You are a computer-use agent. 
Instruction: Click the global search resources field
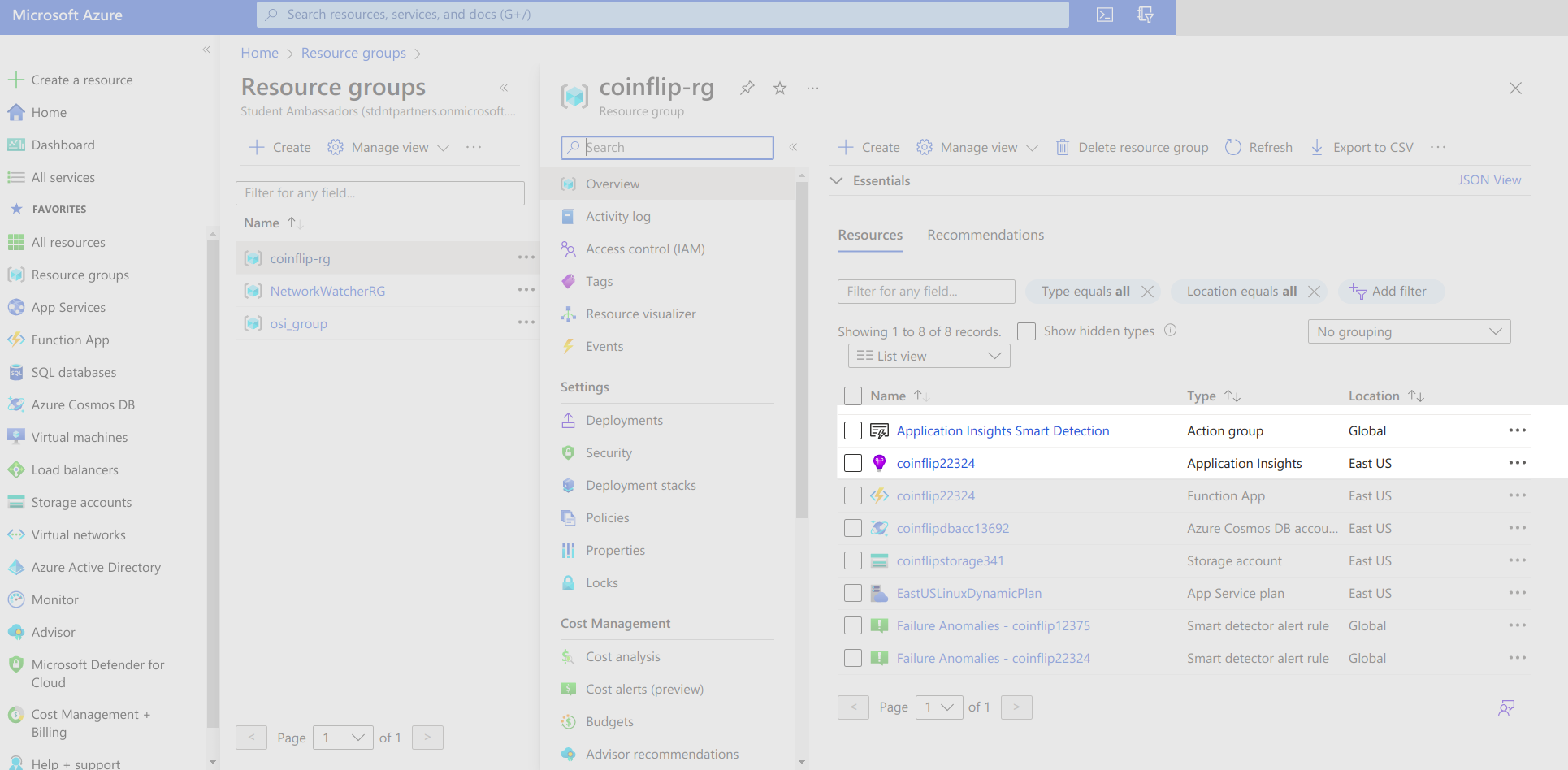[662, 15]
